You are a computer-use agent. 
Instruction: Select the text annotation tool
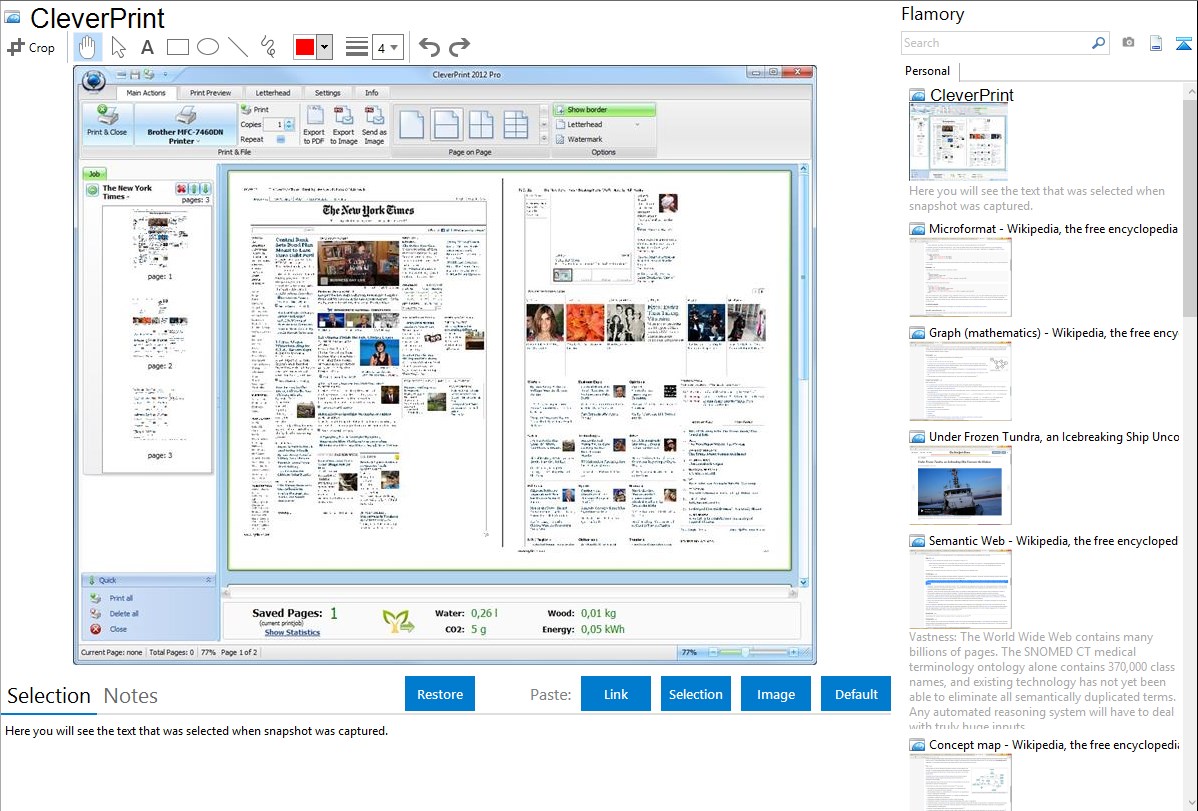[147, 47]
